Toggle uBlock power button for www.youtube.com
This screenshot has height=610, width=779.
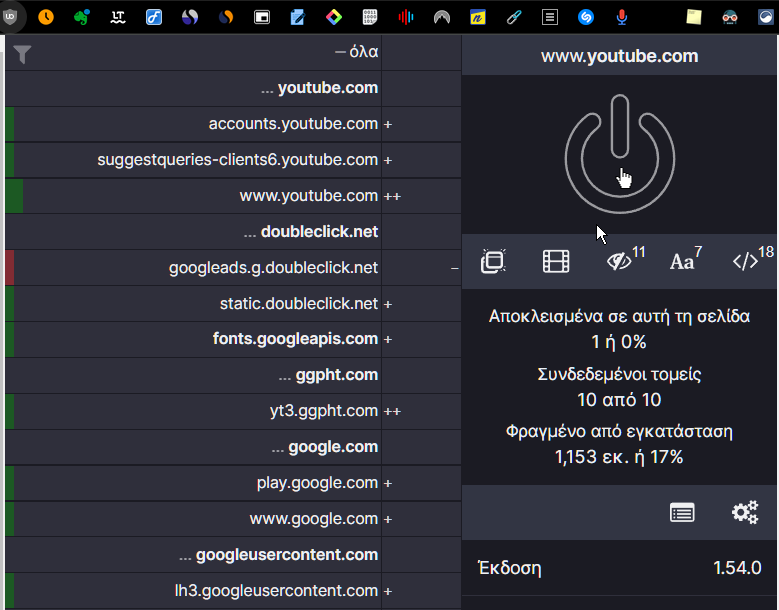[x=620, y=153]
